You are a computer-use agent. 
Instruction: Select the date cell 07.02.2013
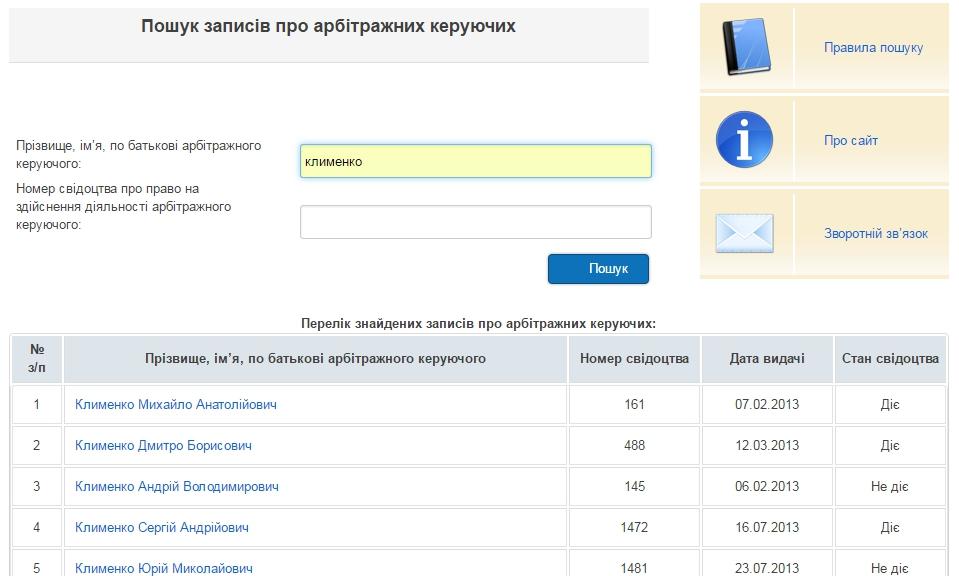(x=767, y=405)
